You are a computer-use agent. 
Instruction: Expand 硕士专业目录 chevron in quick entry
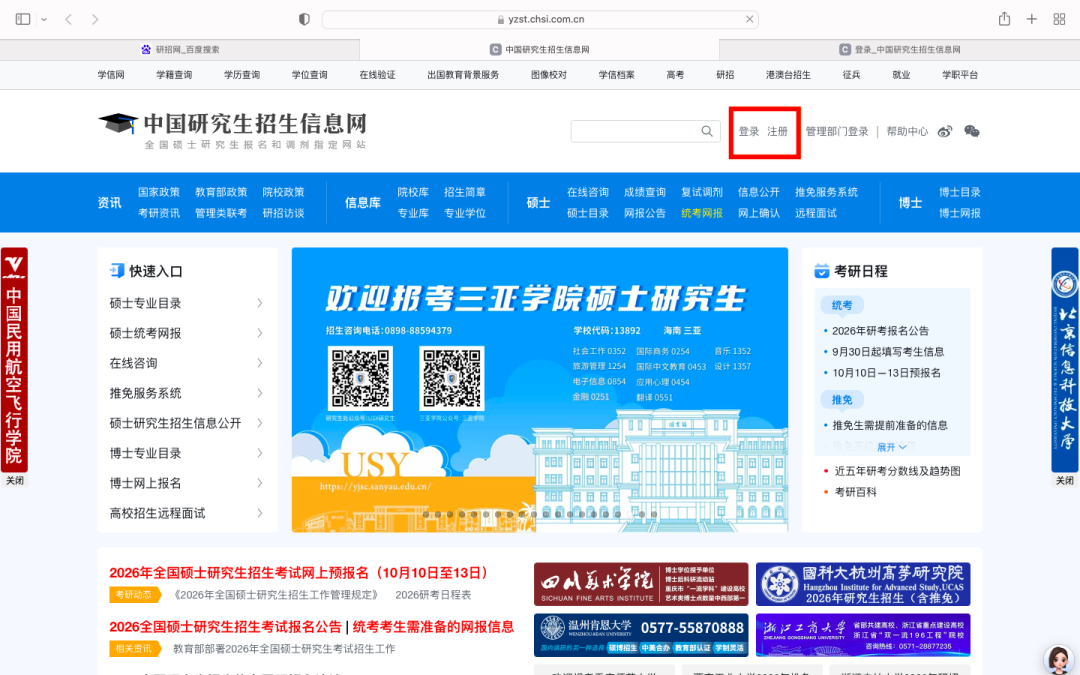coord(260,303)
